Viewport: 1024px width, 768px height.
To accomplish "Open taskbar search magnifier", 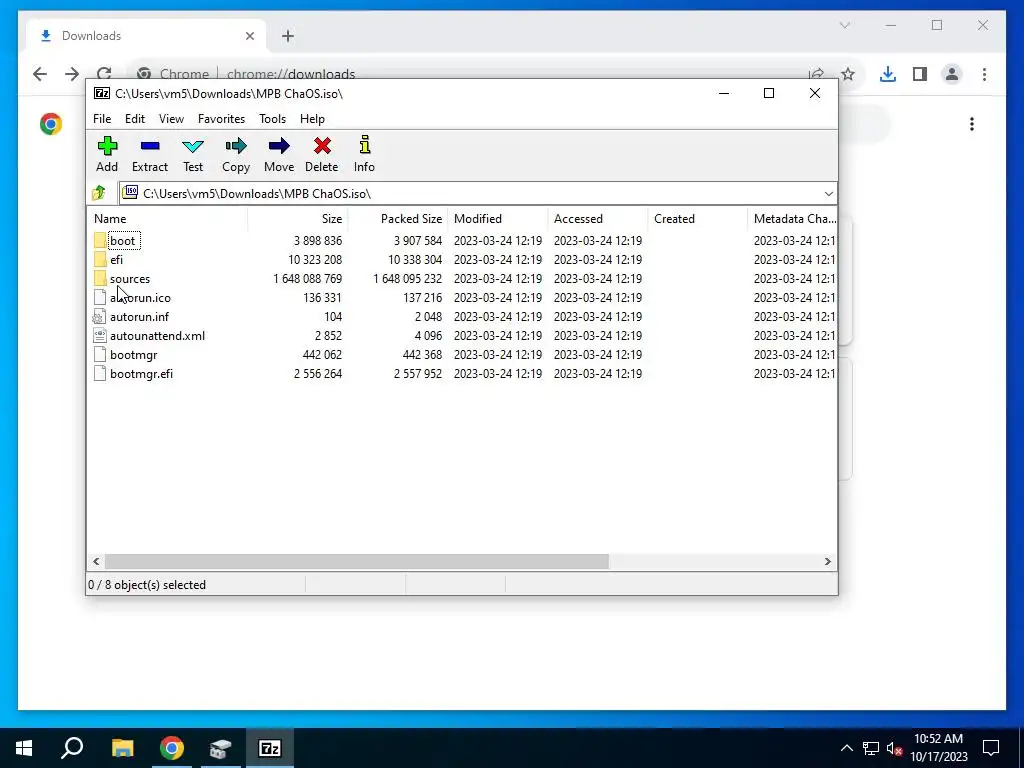I will click(x=72, y=748).
